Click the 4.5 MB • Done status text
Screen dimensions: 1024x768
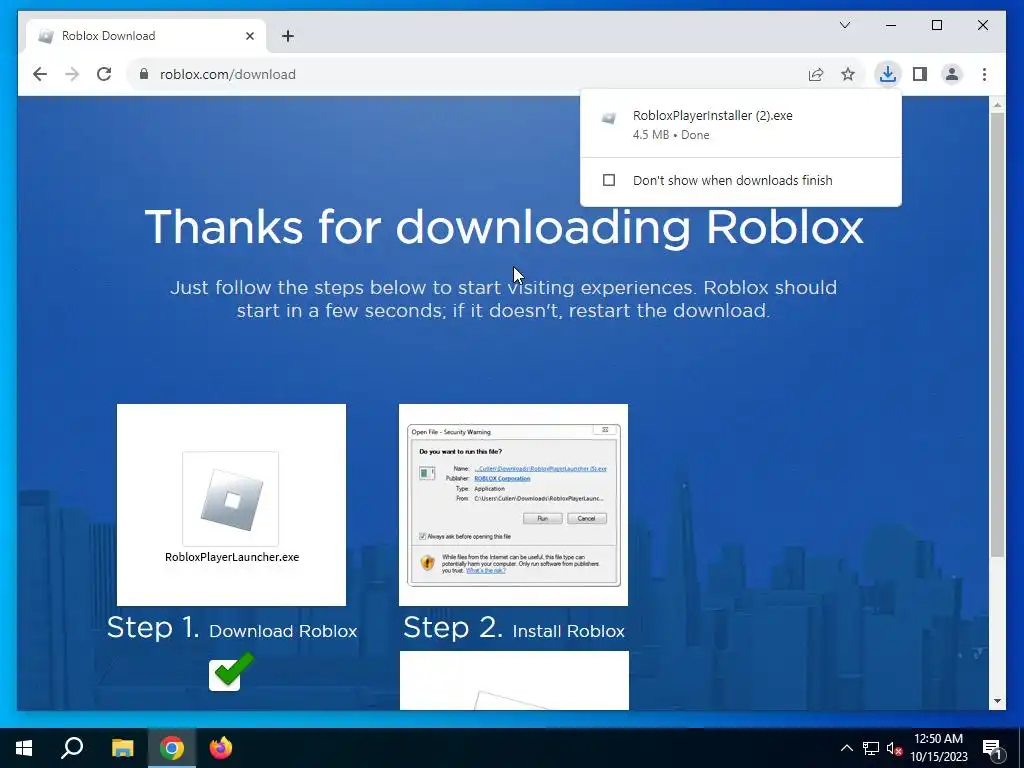671,135
